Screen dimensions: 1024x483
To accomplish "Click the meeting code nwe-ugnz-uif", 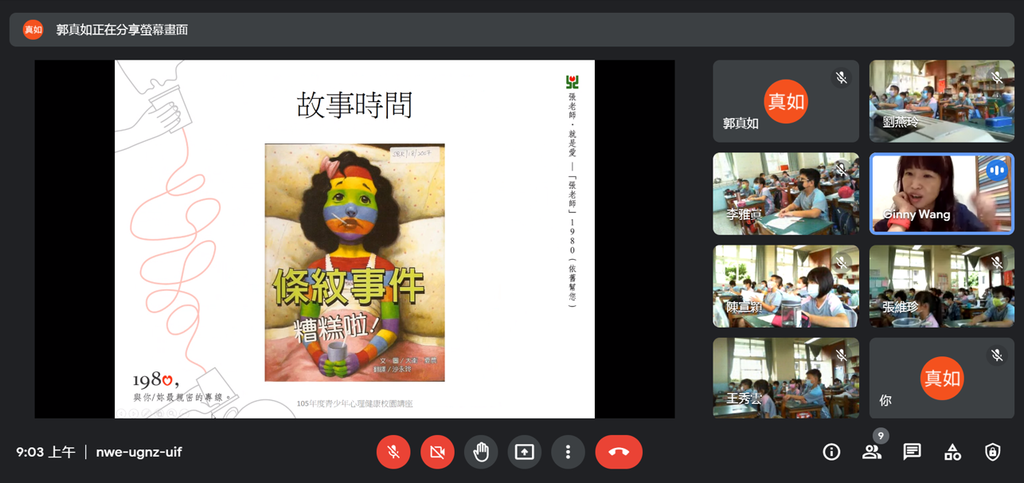I will (139, 452).
